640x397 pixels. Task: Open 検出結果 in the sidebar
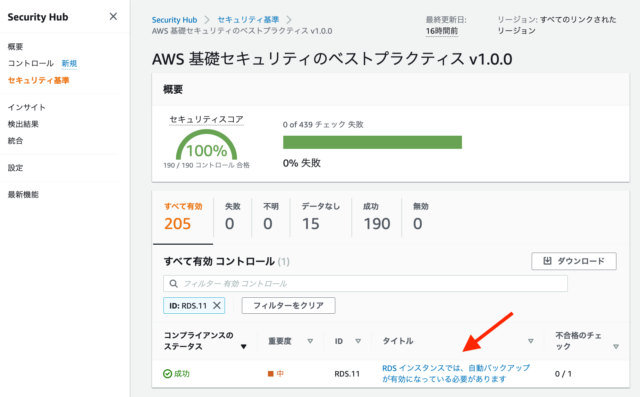tap(23, 124)
